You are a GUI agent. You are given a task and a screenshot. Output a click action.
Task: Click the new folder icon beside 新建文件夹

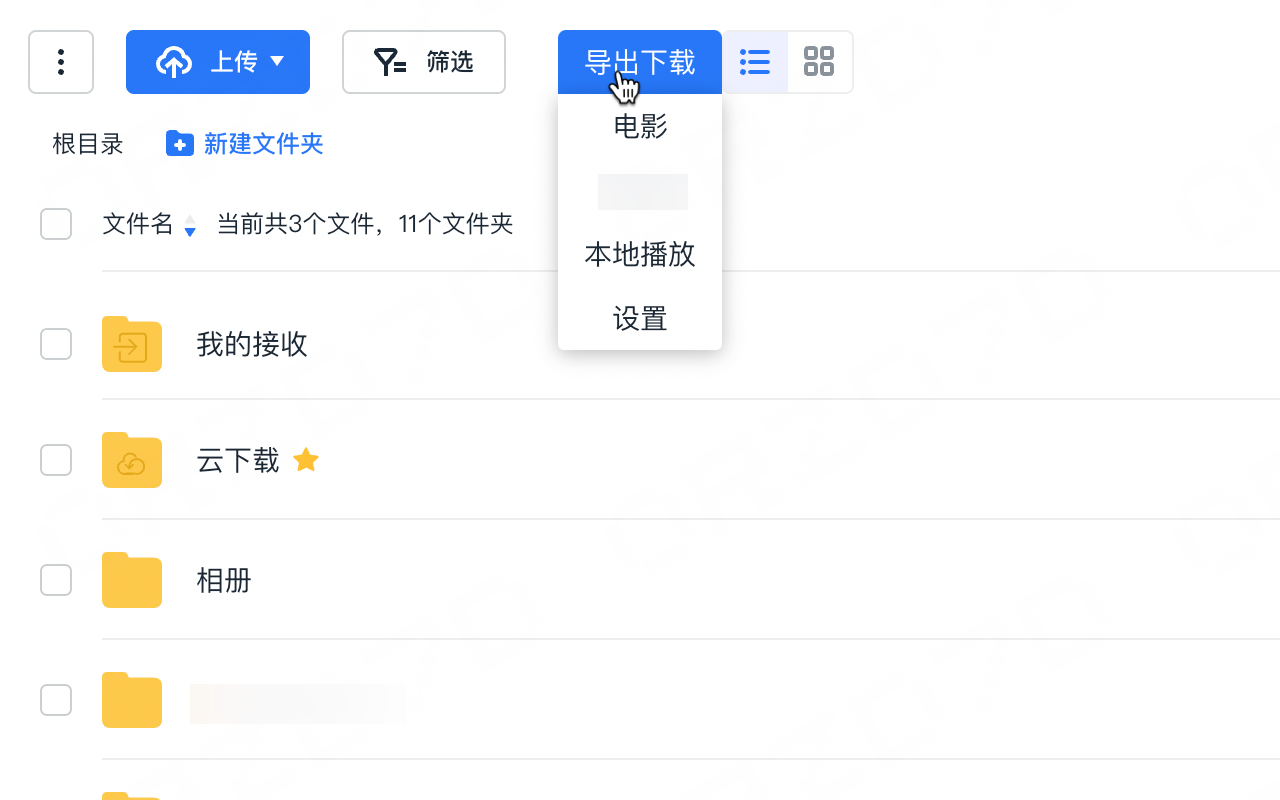179,143
